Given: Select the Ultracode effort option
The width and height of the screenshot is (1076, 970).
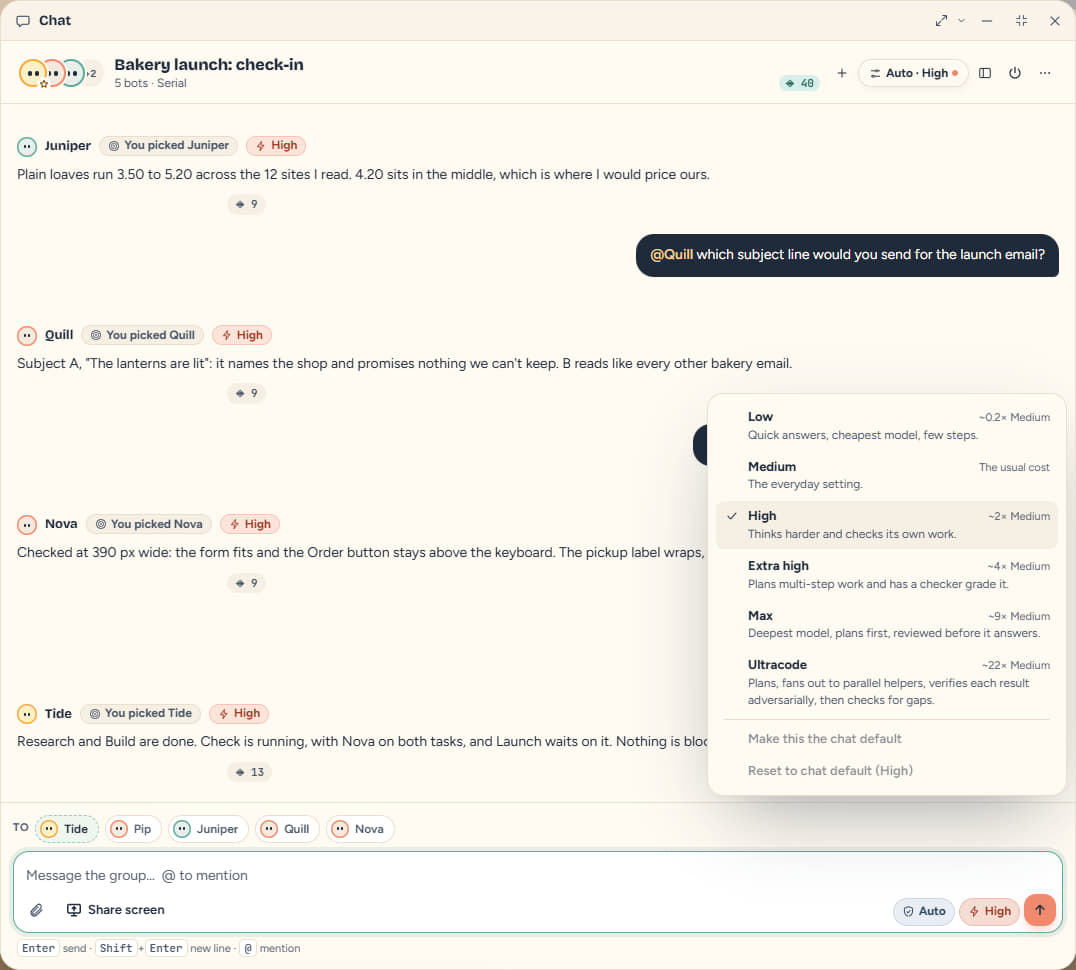Looking at the screenshot, I should [886, 682].
